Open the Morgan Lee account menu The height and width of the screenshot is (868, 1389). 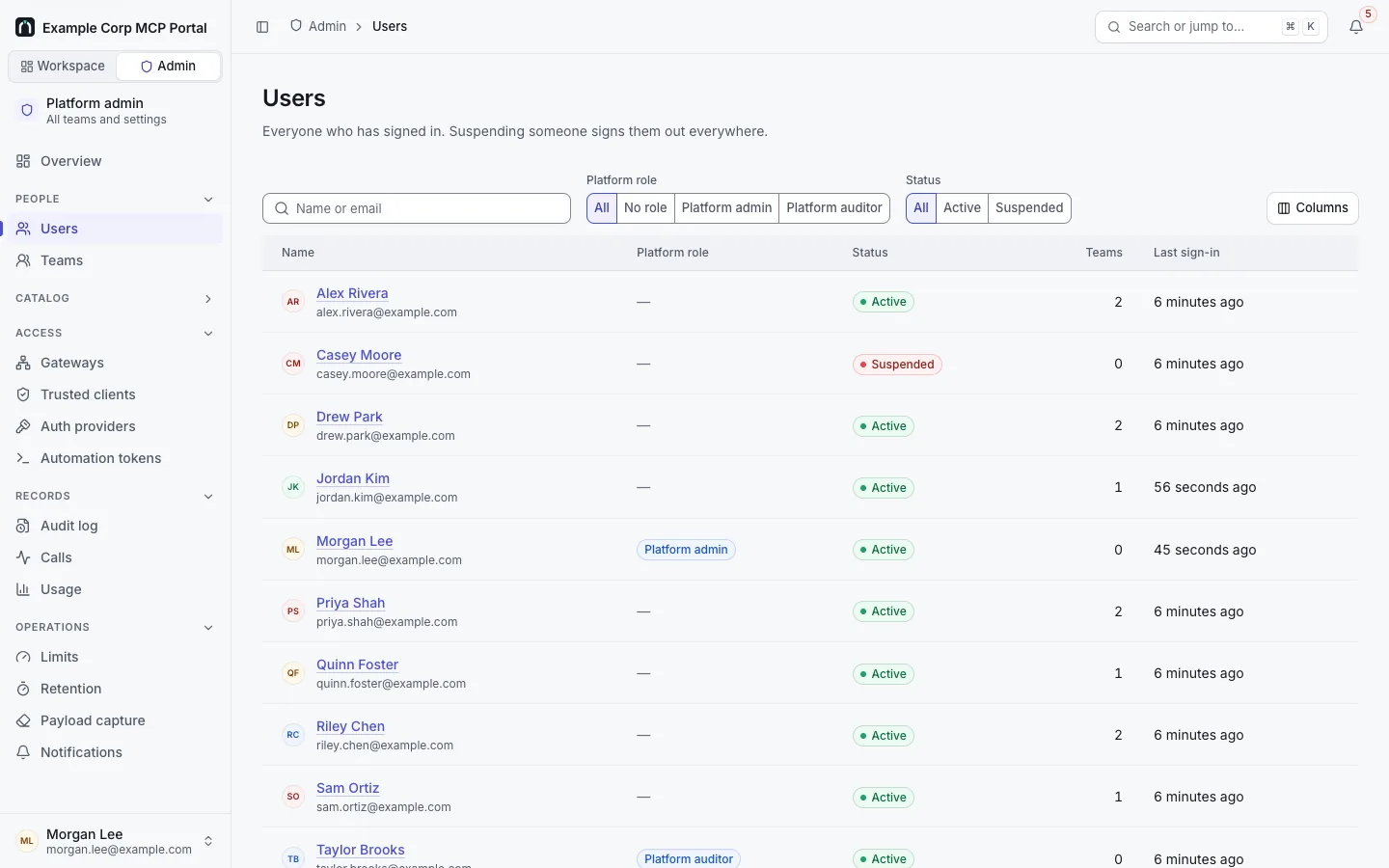point(115,841)
